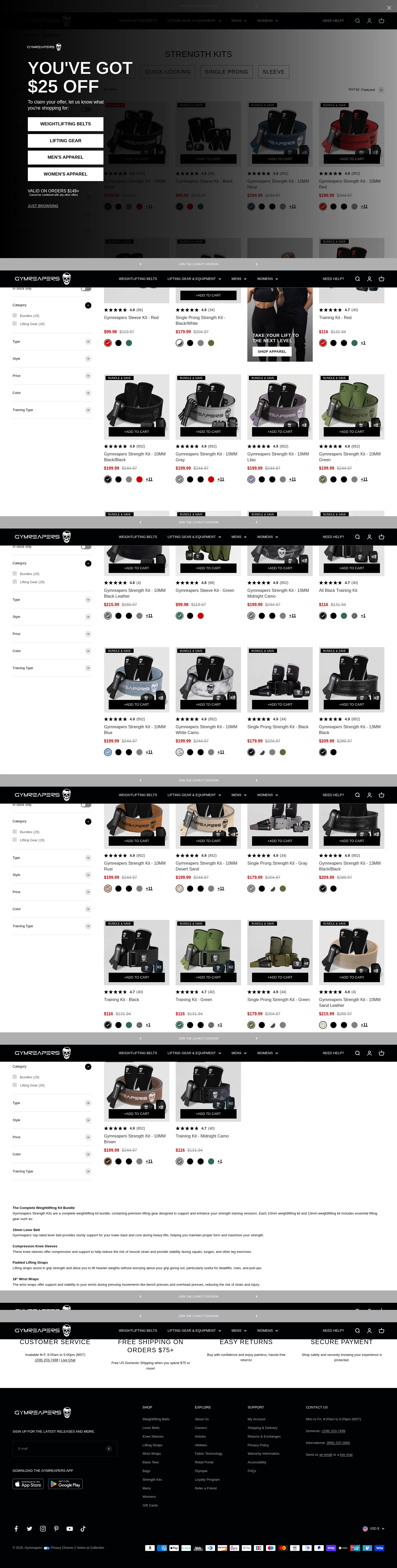Screen dimensions: 397x1568
Task: Choose WEIGHTLIFTING BELTS in the offer popup
Action: (x=66, y=124)
